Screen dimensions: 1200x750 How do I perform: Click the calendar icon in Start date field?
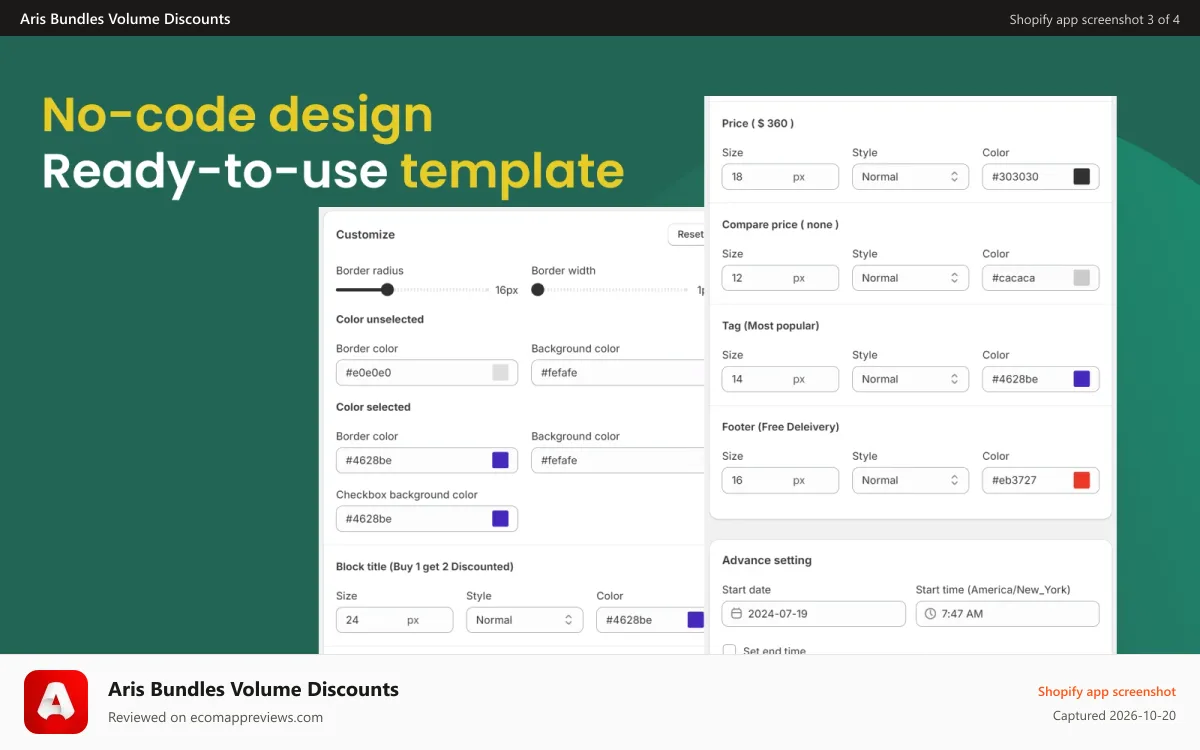(737, 613)
